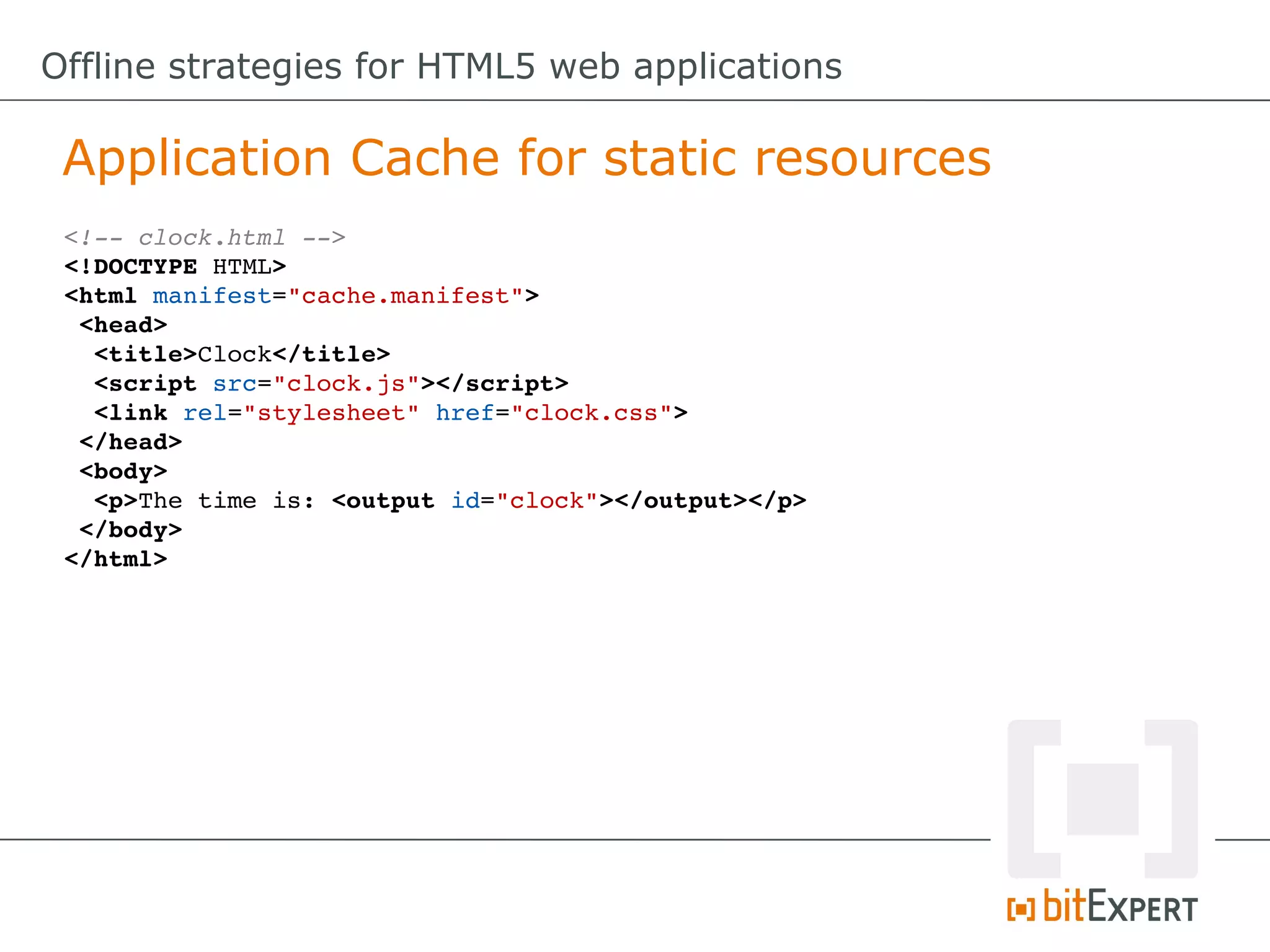Click the closing '</head>' tag

click(x=130, y=442)
